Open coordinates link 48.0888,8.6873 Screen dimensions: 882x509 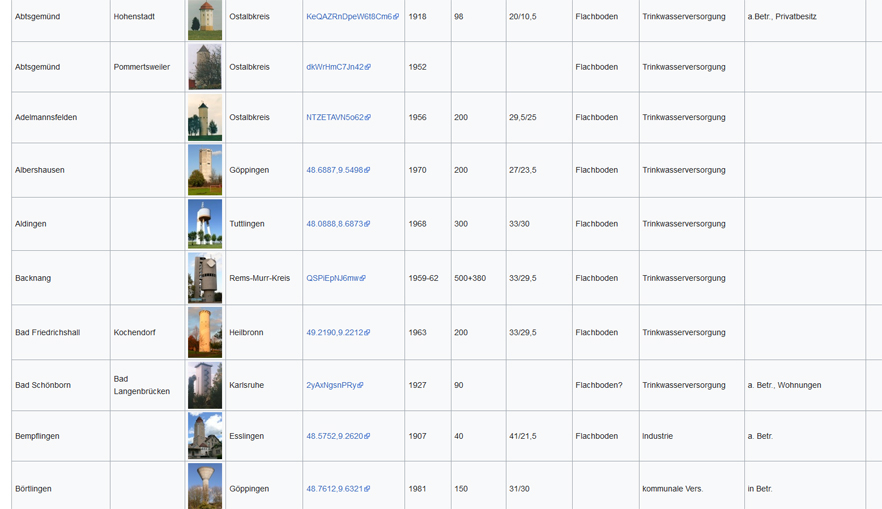click(x=338, y=224)
